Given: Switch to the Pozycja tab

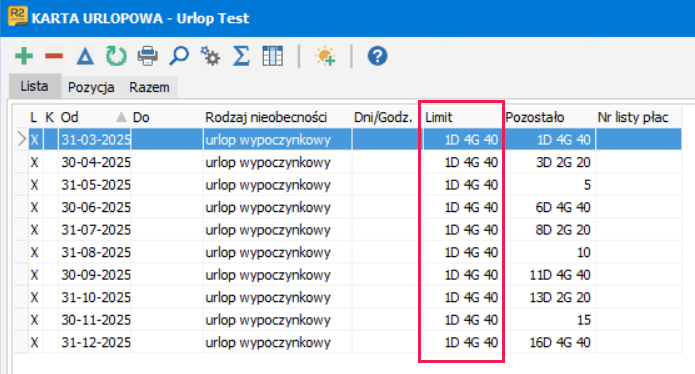Looking at the screenshot, I should [91, 87].
